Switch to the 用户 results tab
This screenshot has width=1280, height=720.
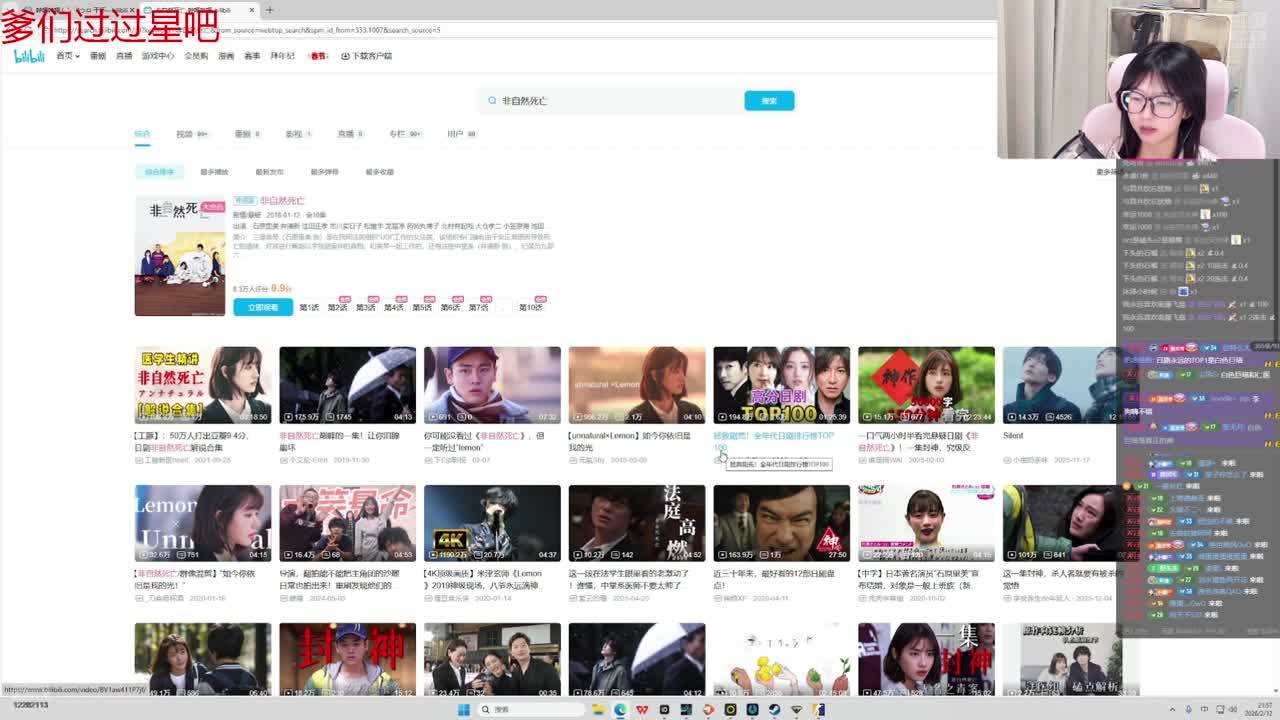coord(456,134)
